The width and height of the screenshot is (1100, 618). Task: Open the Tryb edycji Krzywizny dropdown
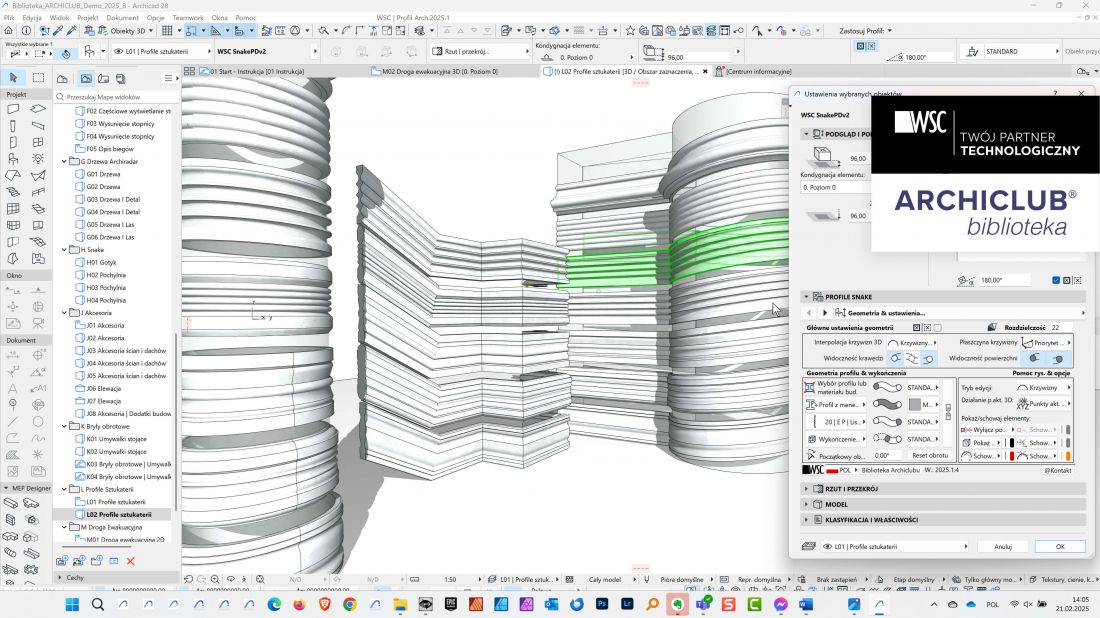[1045, 387]
